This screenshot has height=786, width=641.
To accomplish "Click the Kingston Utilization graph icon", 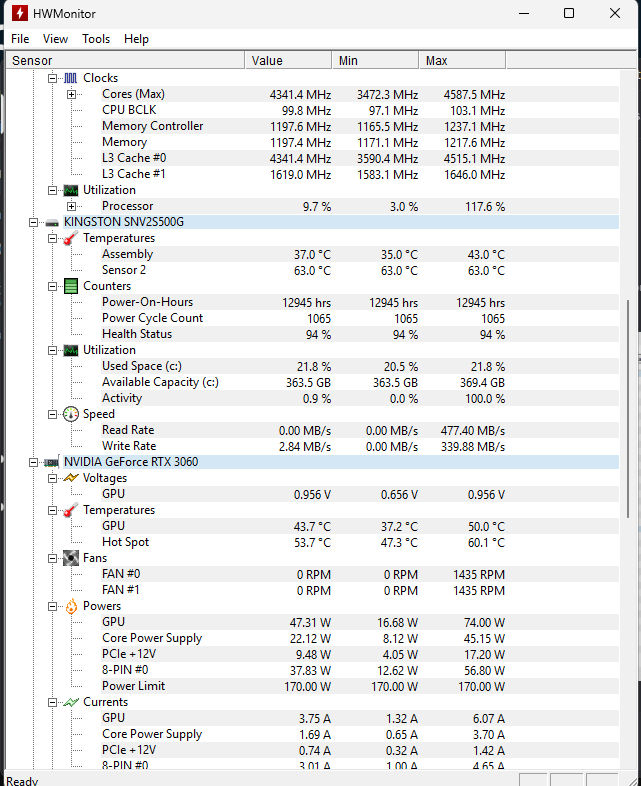I will pos(71,350).
